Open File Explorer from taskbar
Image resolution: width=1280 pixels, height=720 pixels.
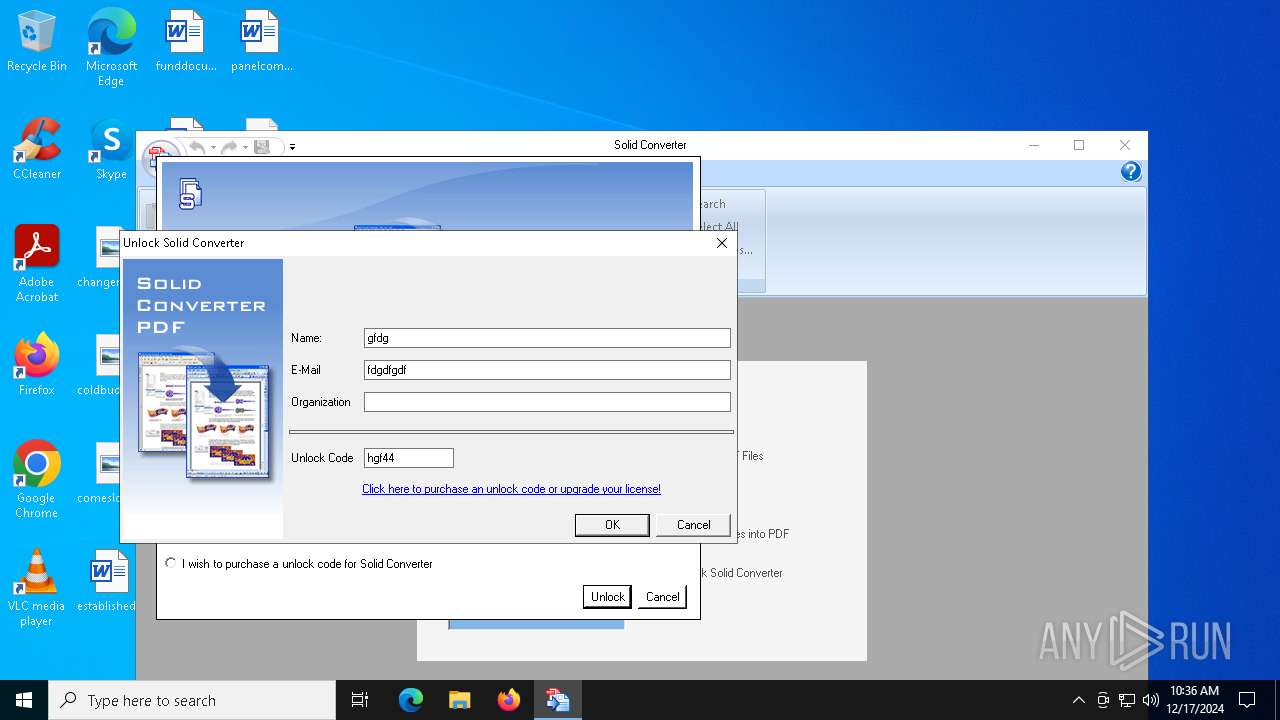point(460,700)
